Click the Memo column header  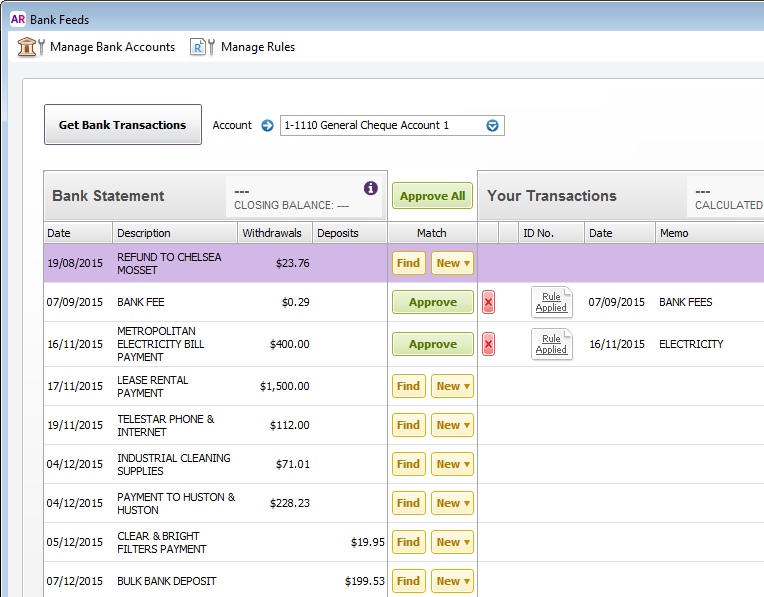point(709,233)
